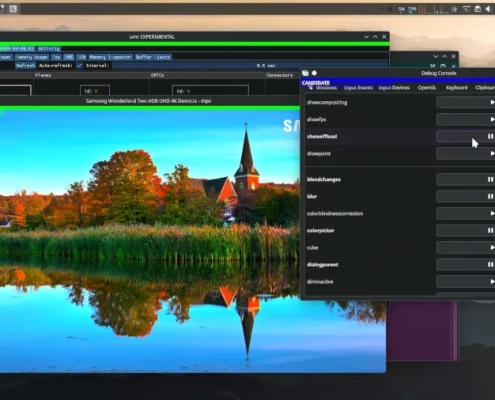Viewport: 495px width, 400px height.
Task: Click the colorblindnesscorrection effect label
Action: [335, 213]
